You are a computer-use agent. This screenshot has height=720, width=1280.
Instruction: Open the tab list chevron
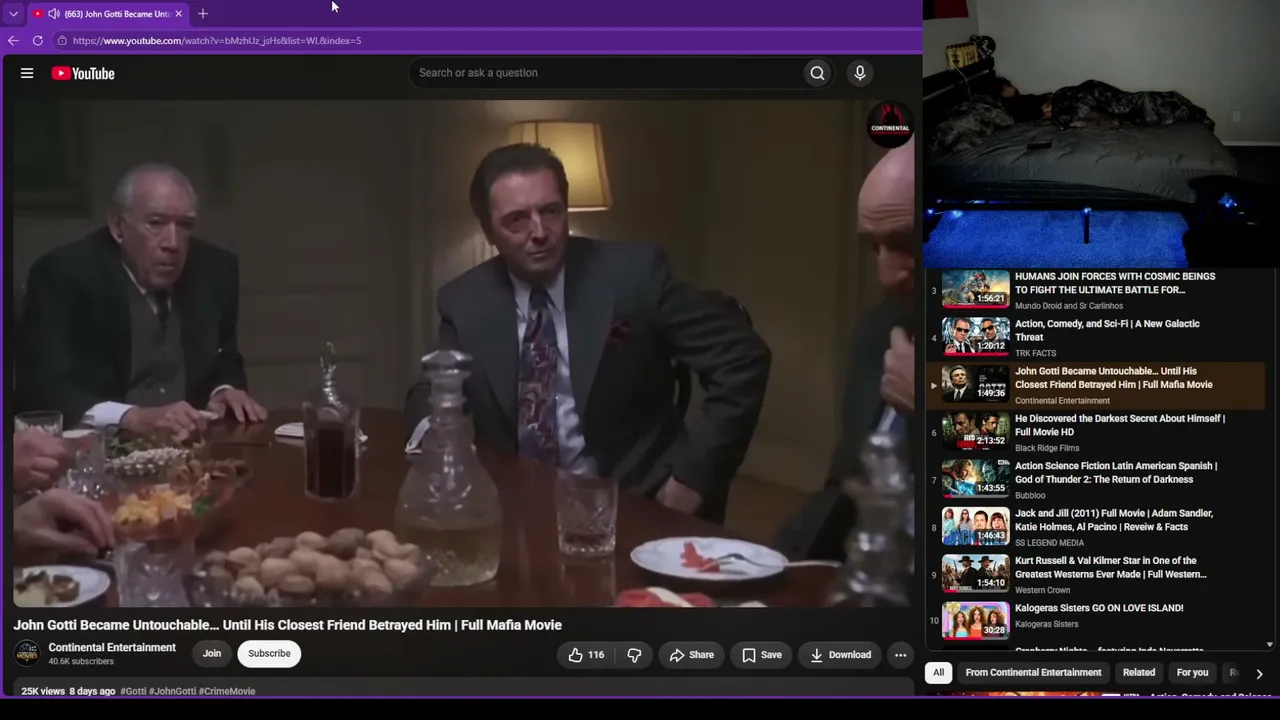[x=13, y=14]
